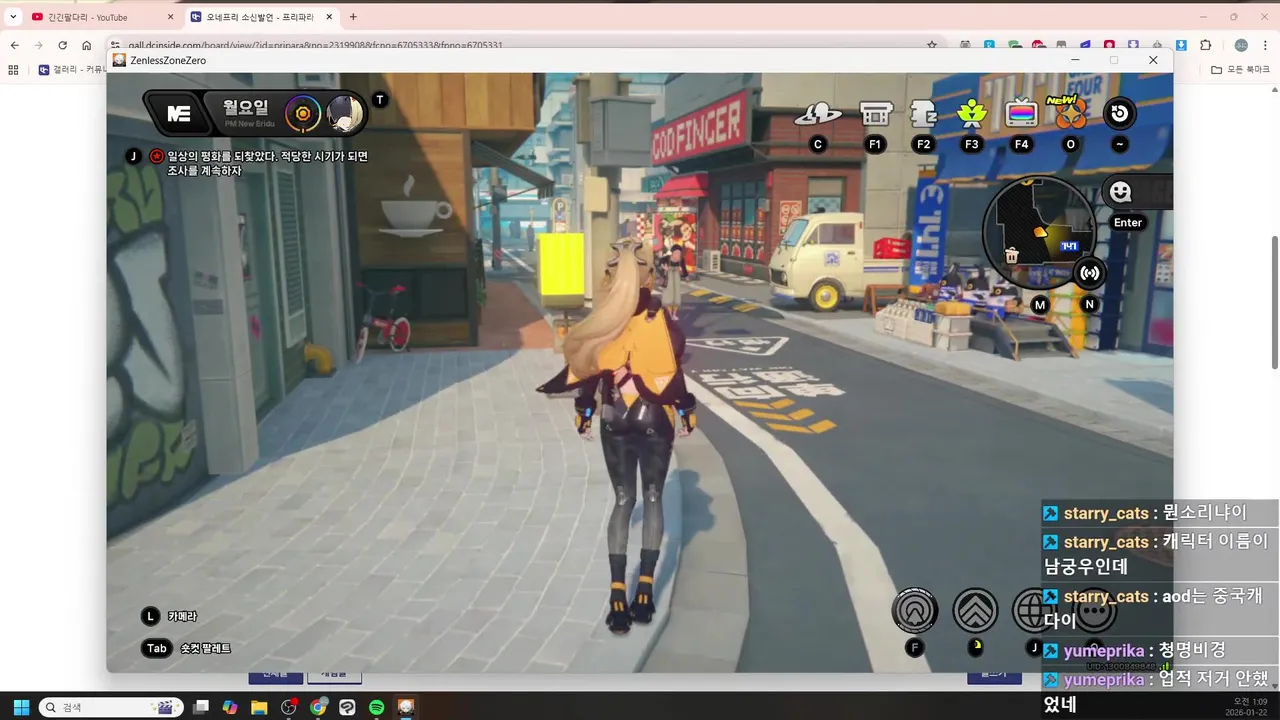Bookmark the page with the star icon
Image resolution: width=1280 pixels, height=720 pixels.
pyautogui.click(x=931, y=45)
